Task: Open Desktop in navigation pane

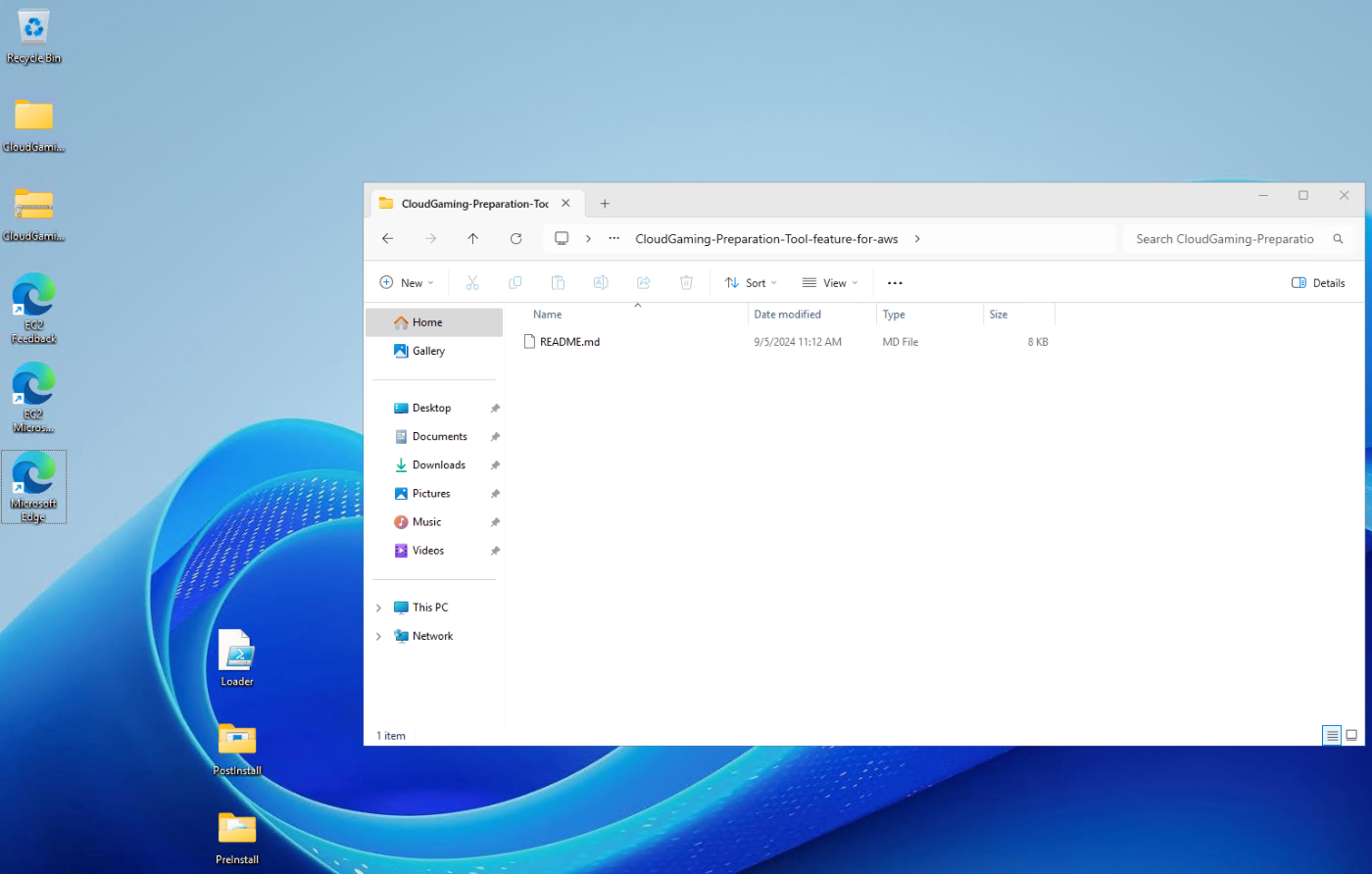Action: [434, 409]
